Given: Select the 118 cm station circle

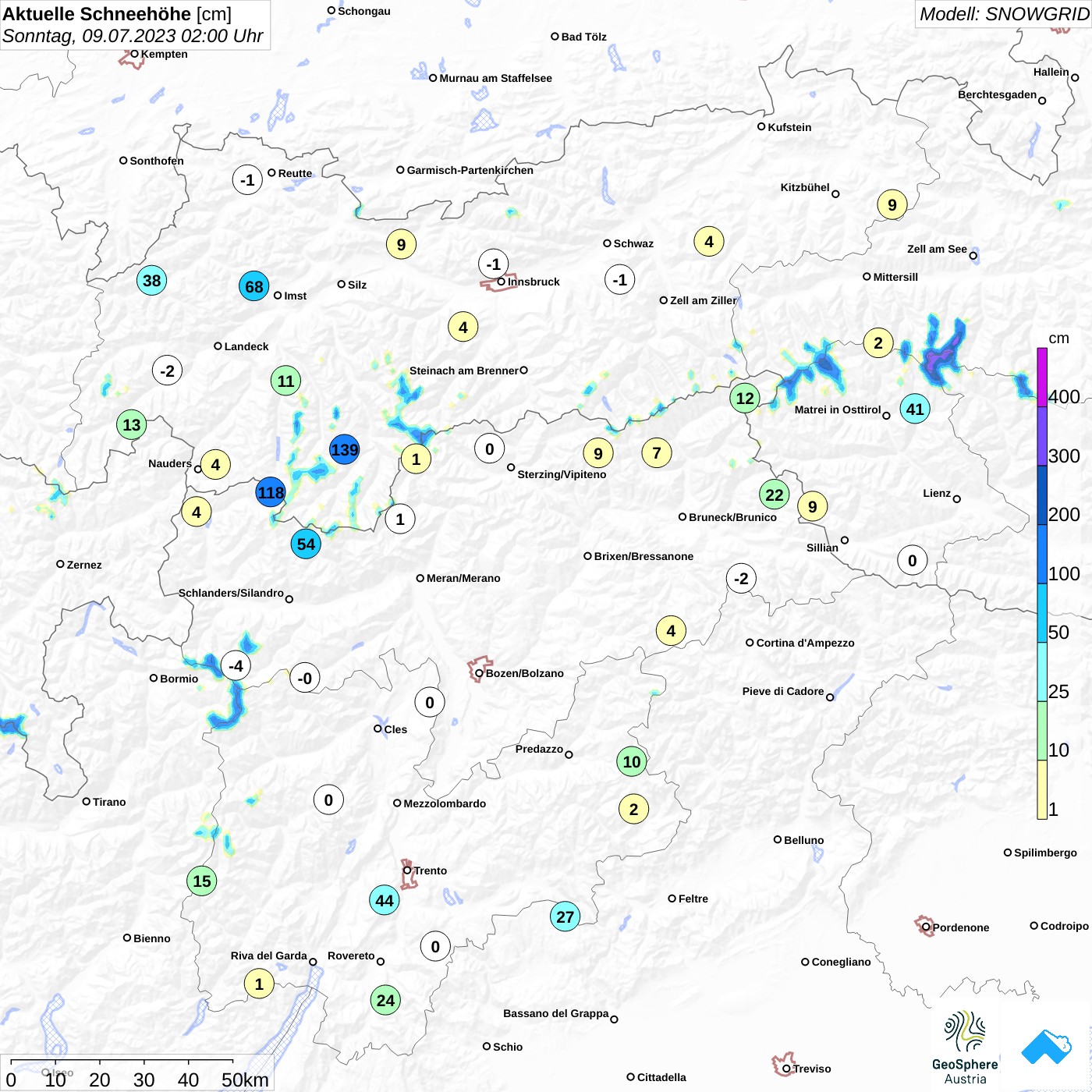Looking at the screenshot, I should 271,492.
